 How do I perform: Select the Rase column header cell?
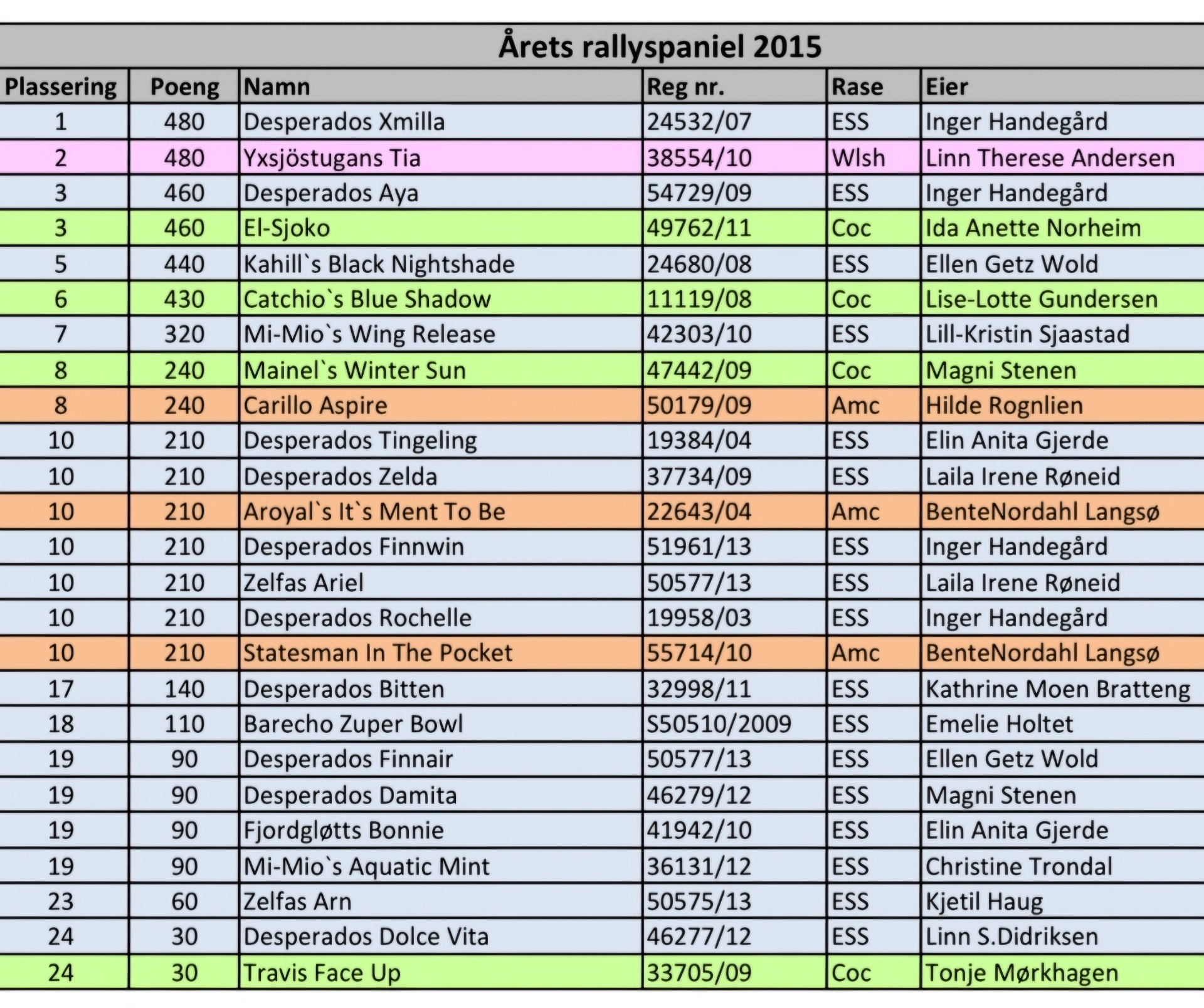pyautogui.click(x=873, y=87)
